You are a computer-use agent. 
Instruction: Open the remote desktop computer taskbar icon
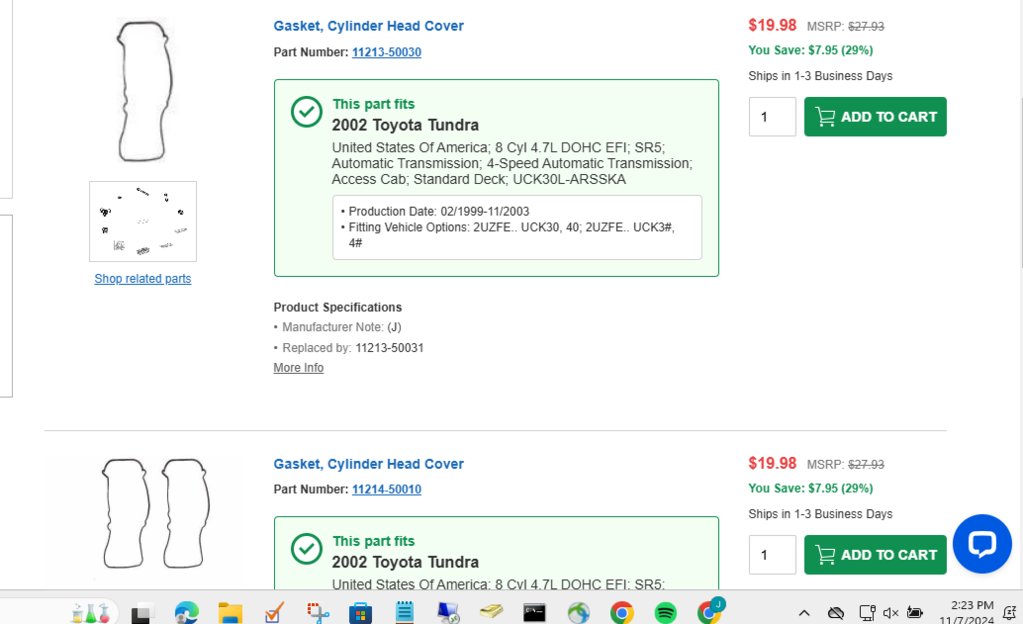pos(448,612)
